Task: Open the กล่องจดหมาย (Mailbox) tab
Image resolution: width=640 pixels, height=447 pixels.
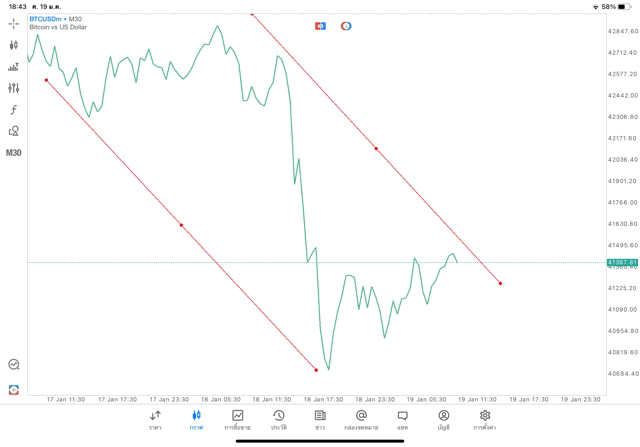Action: 361,419
